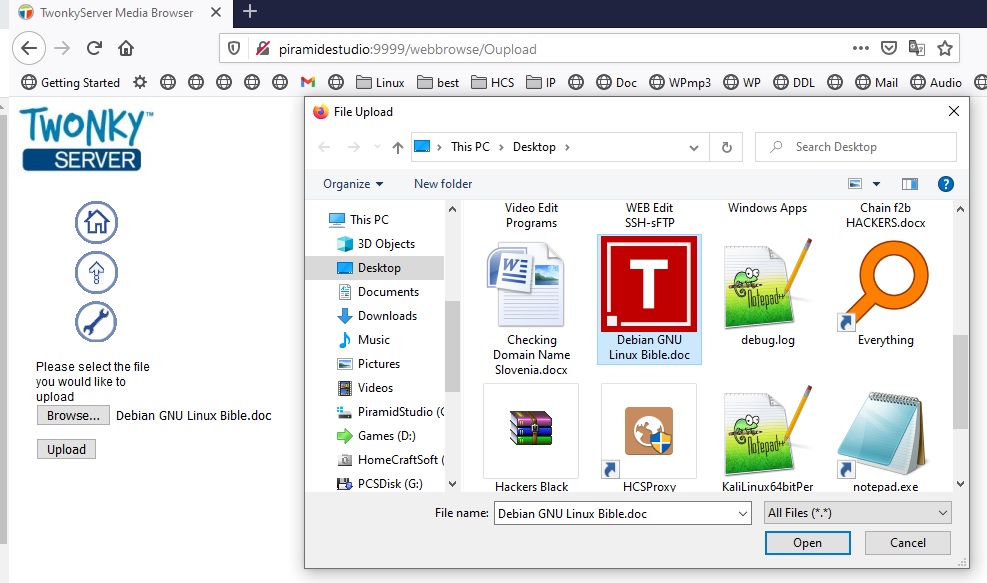Click New folder in dialog toolbar

[x=443, y=184]
